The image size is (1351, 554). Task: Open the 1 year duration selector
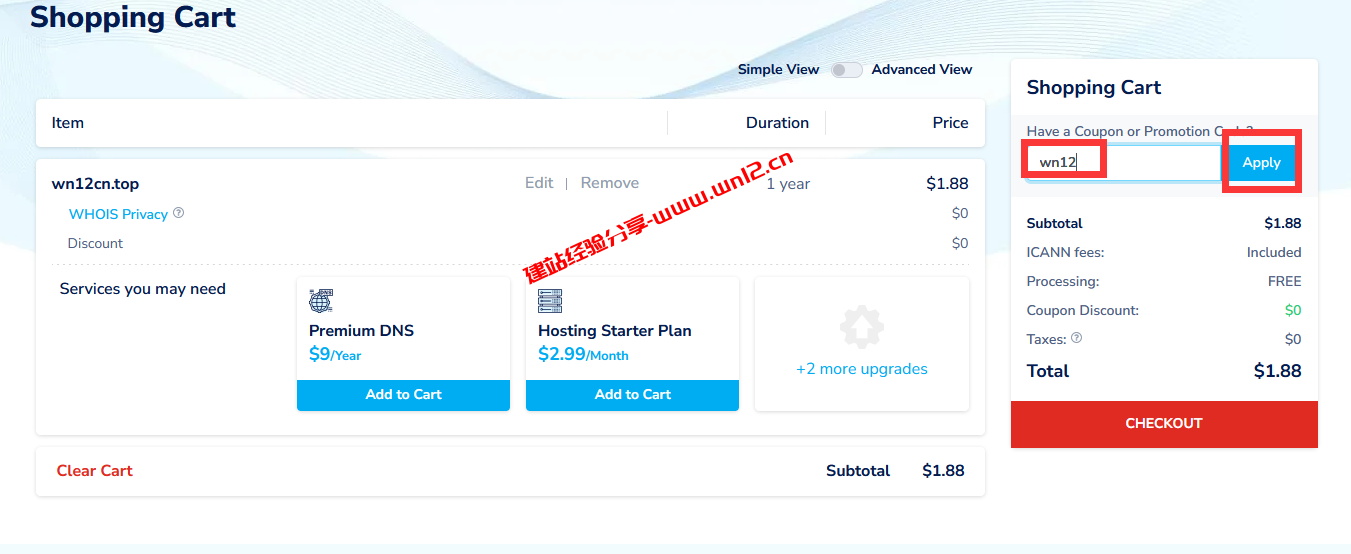[788, 184]
